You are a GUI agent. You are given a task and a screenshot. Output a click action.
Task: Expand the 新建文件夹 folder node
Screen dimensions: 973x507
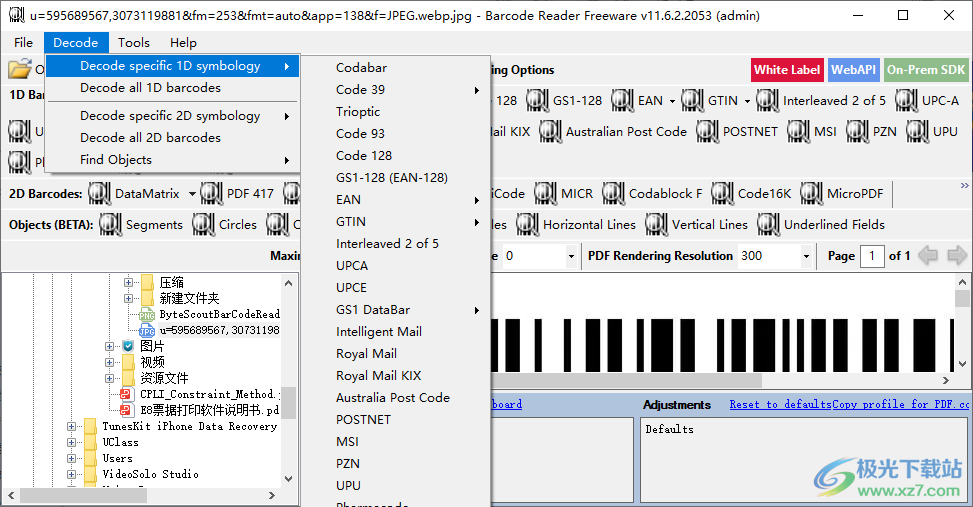point(128,298)
